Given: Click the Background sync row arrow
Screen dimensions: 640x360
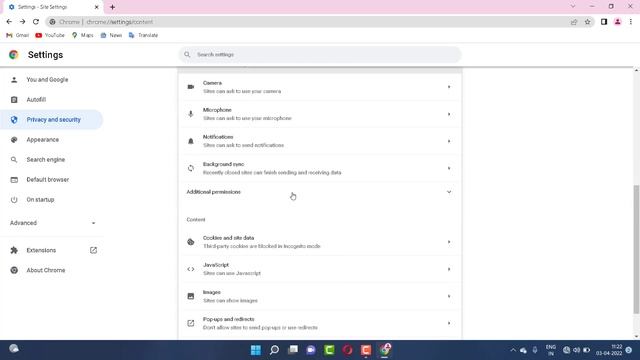Looking at the screenshot, I should pos(449,168).
